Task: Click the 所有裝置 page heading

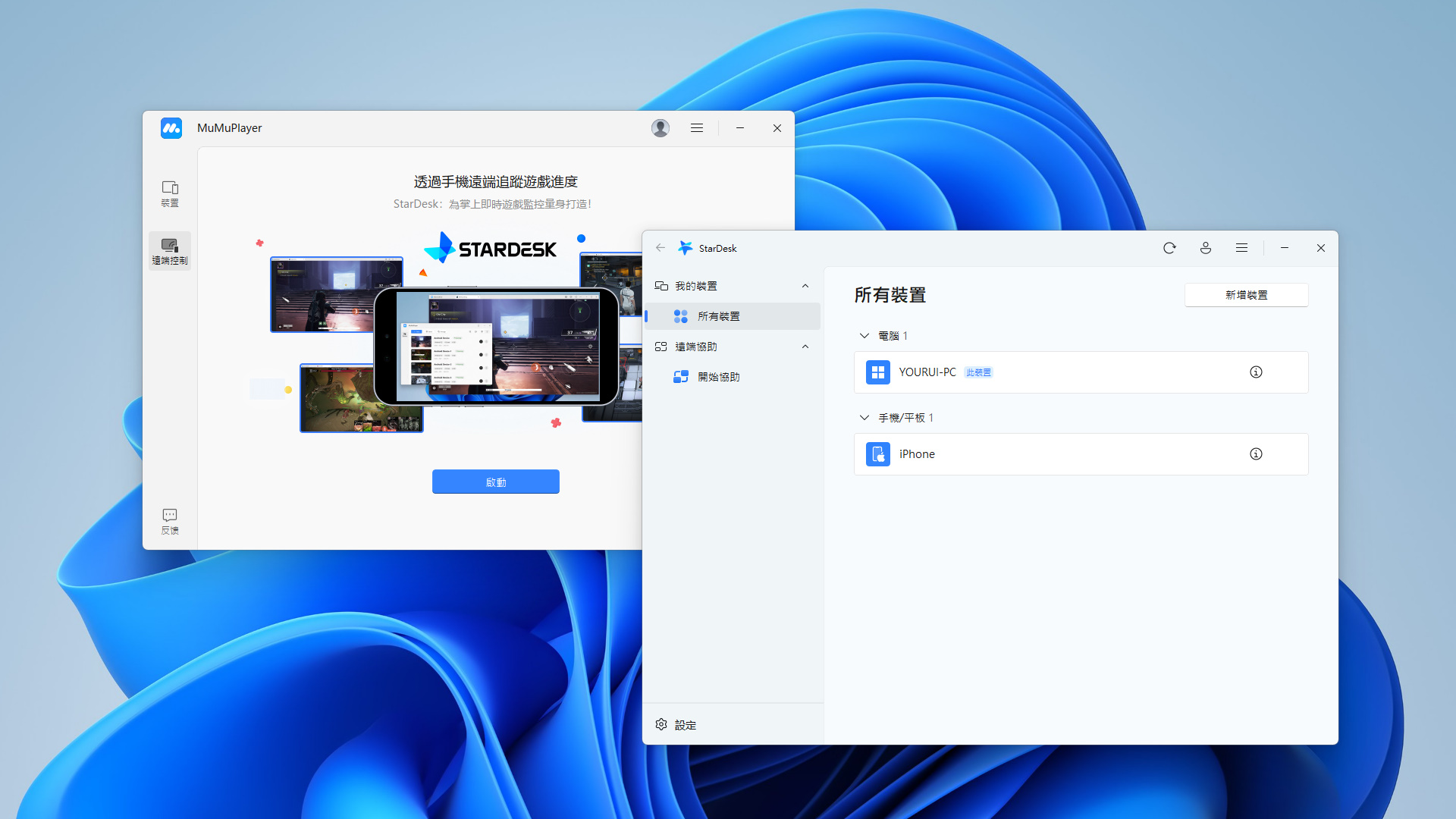Action: [x=890, y=295]
